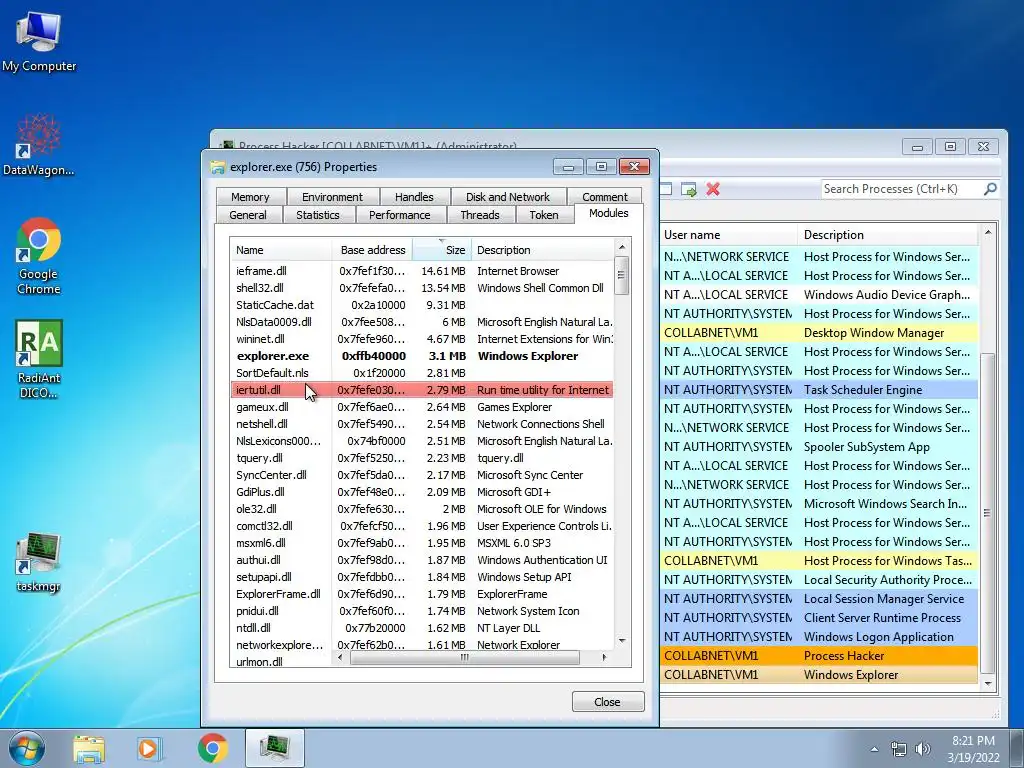Click the Windows Start button

pyautogui.click(x=27, y=748)
